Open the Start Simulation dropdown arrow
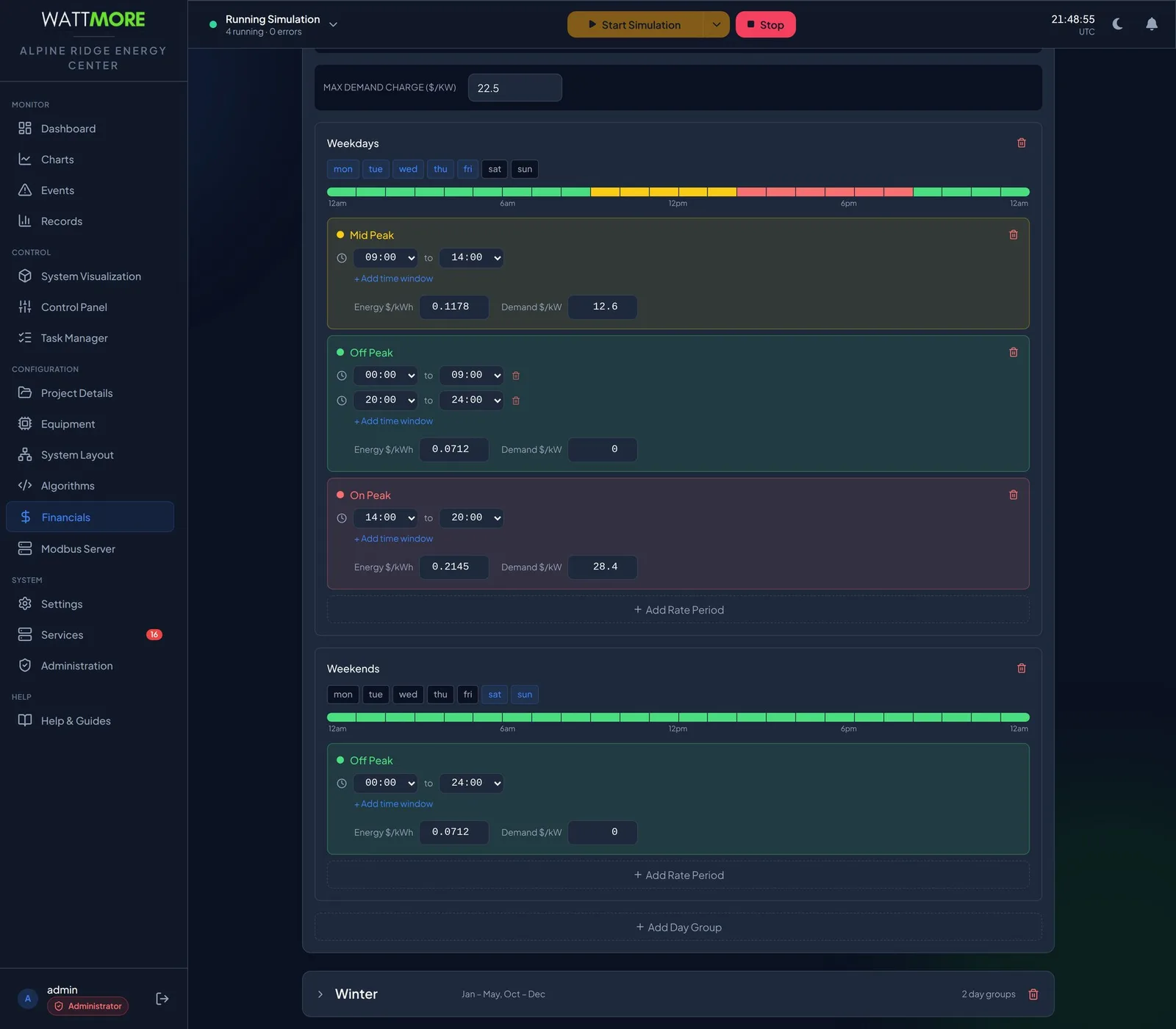This screenshot has width=1176, height=1029. (717, 24)
